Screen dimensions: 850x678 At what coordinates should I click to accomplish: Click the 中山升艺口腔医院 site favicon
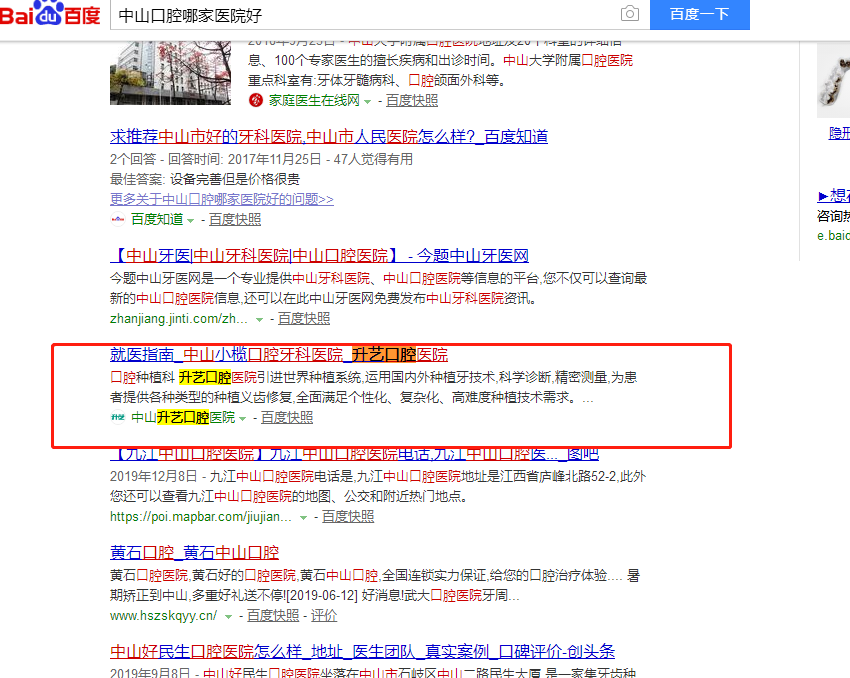(x=118, y=417)
